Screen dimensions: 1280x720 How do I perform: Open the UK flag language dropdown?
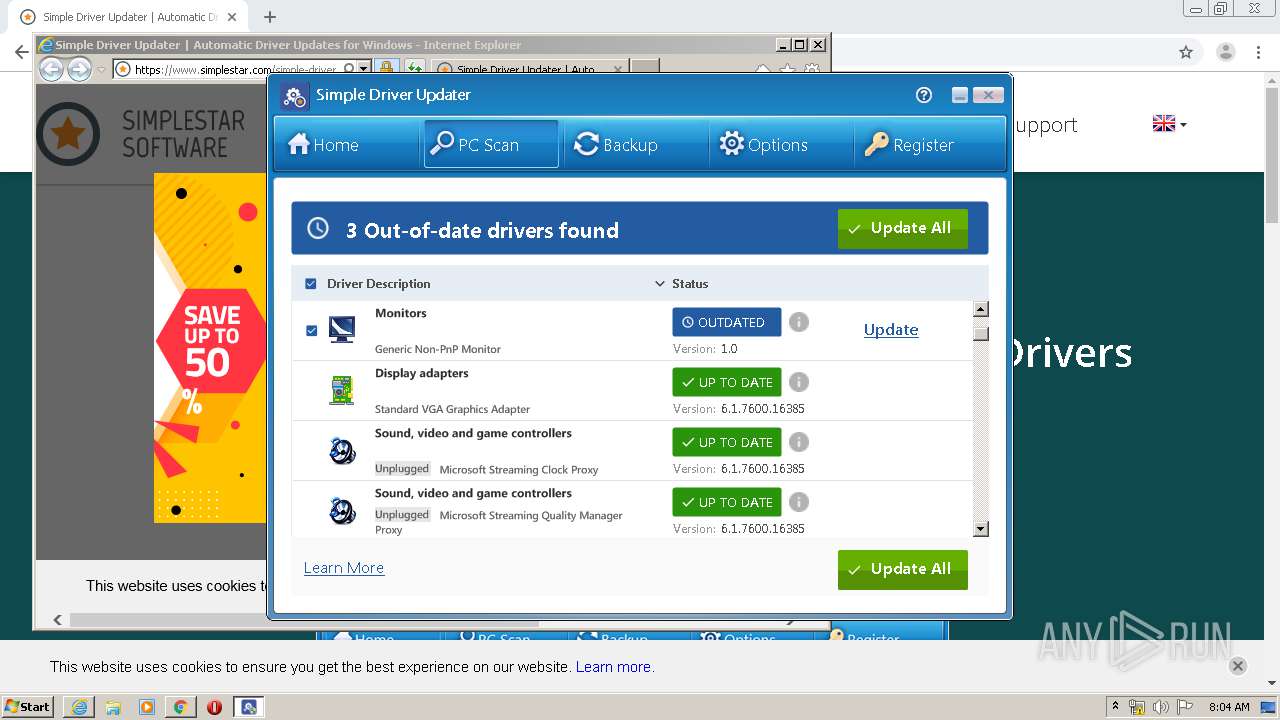(x=1169, y=124)
